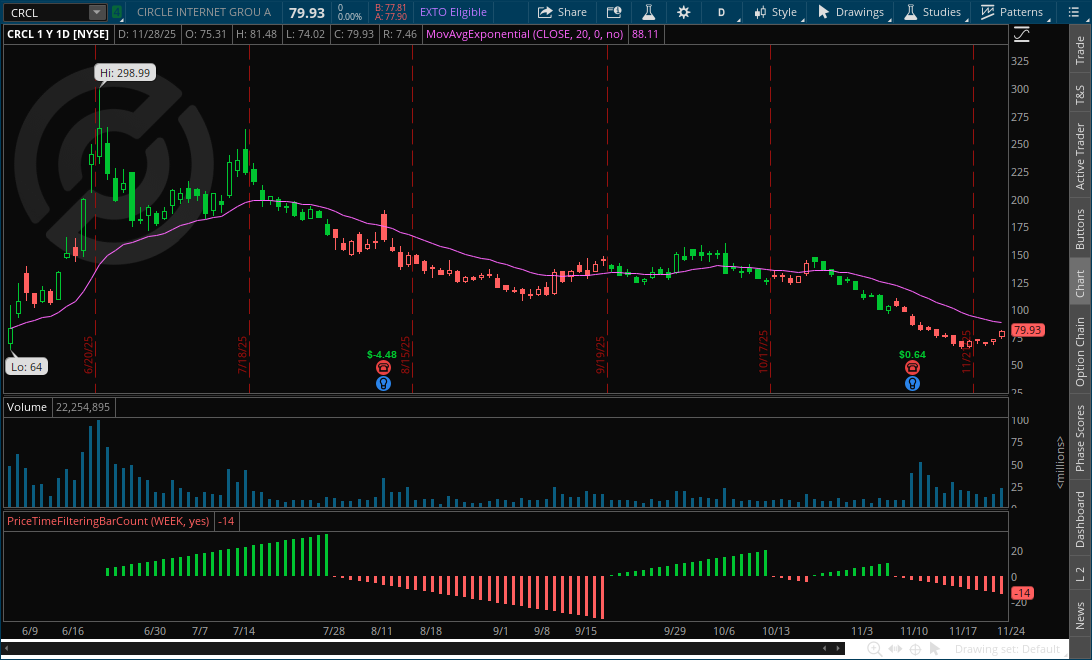
Task: Click the red earnings phone icon near $0.64
Action: pyautogui.click(x=912, y=368)
